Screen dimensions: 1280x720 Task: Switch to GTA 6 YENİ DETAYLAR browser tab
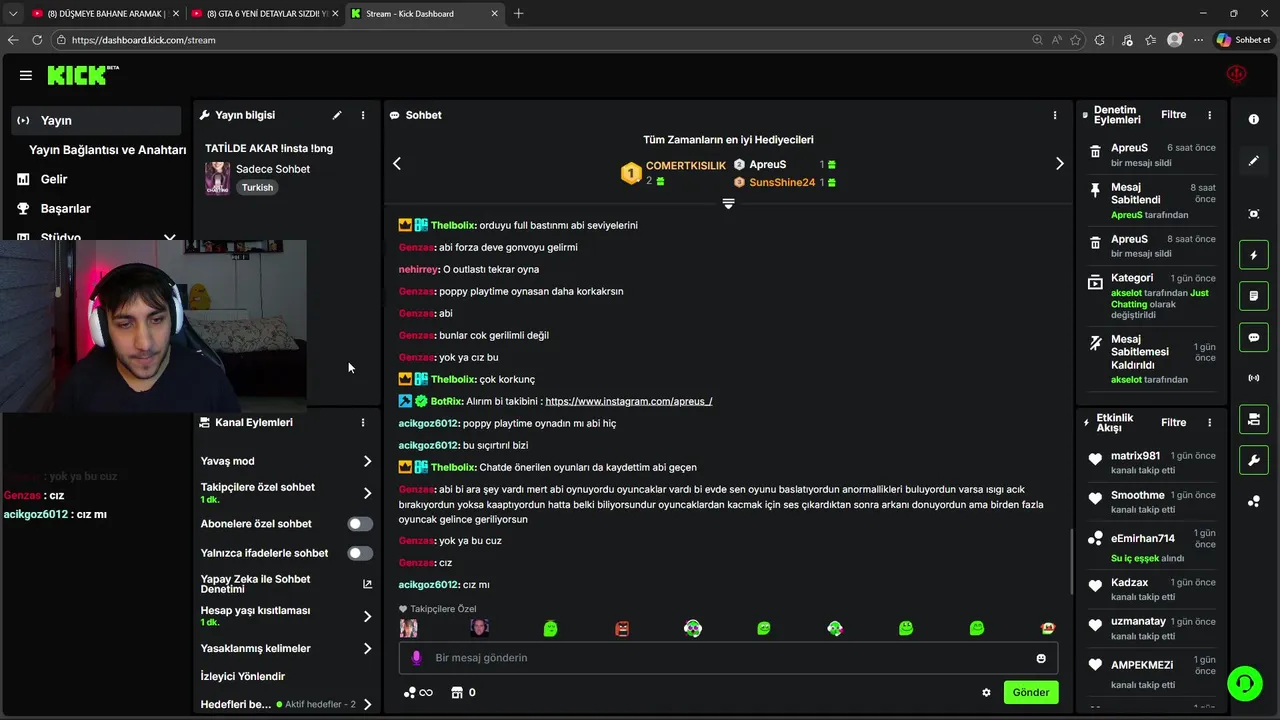266,14
